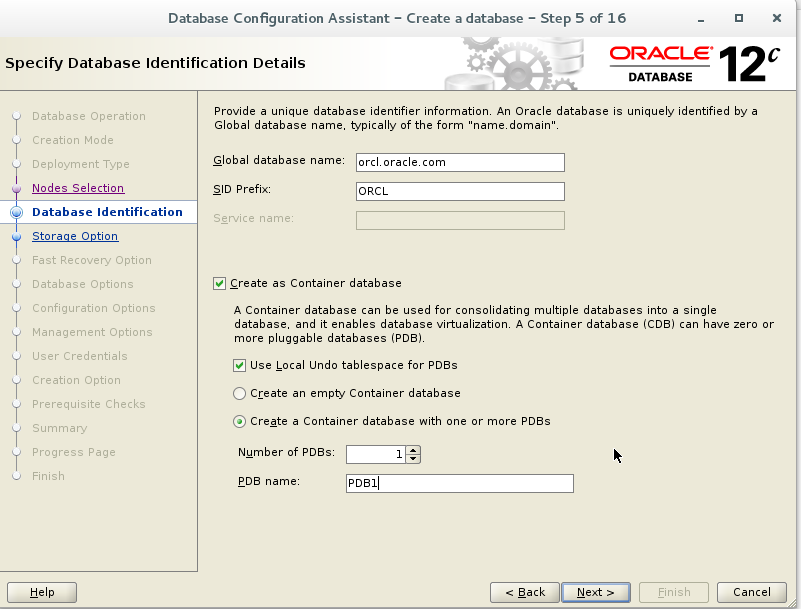Click the Specify Database Identification Details heading
Viewport: 801px width, 609px height.
pos(155,63)
